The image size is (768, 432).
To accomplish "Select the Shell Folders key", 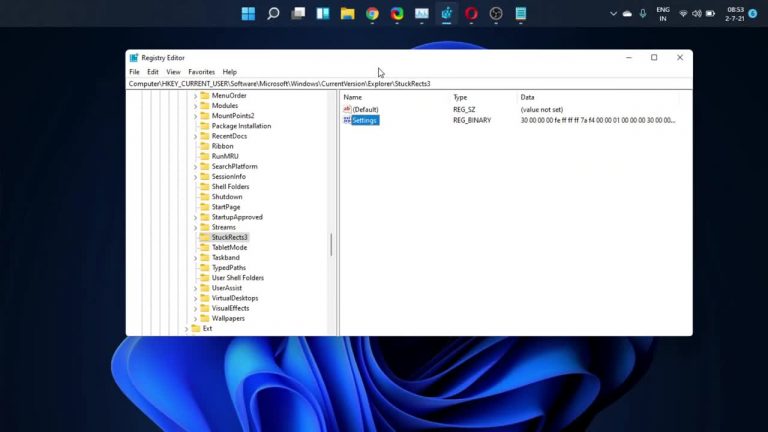I will (x=230, y=187).
